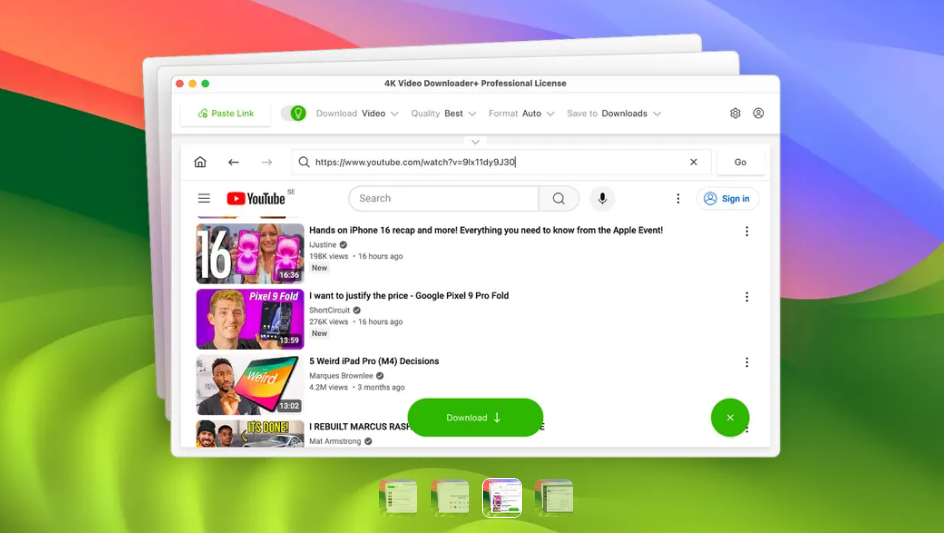
Task: Open the 5 Weird iPad Pro (M4) Decisions title
Action: click(374, 361)
